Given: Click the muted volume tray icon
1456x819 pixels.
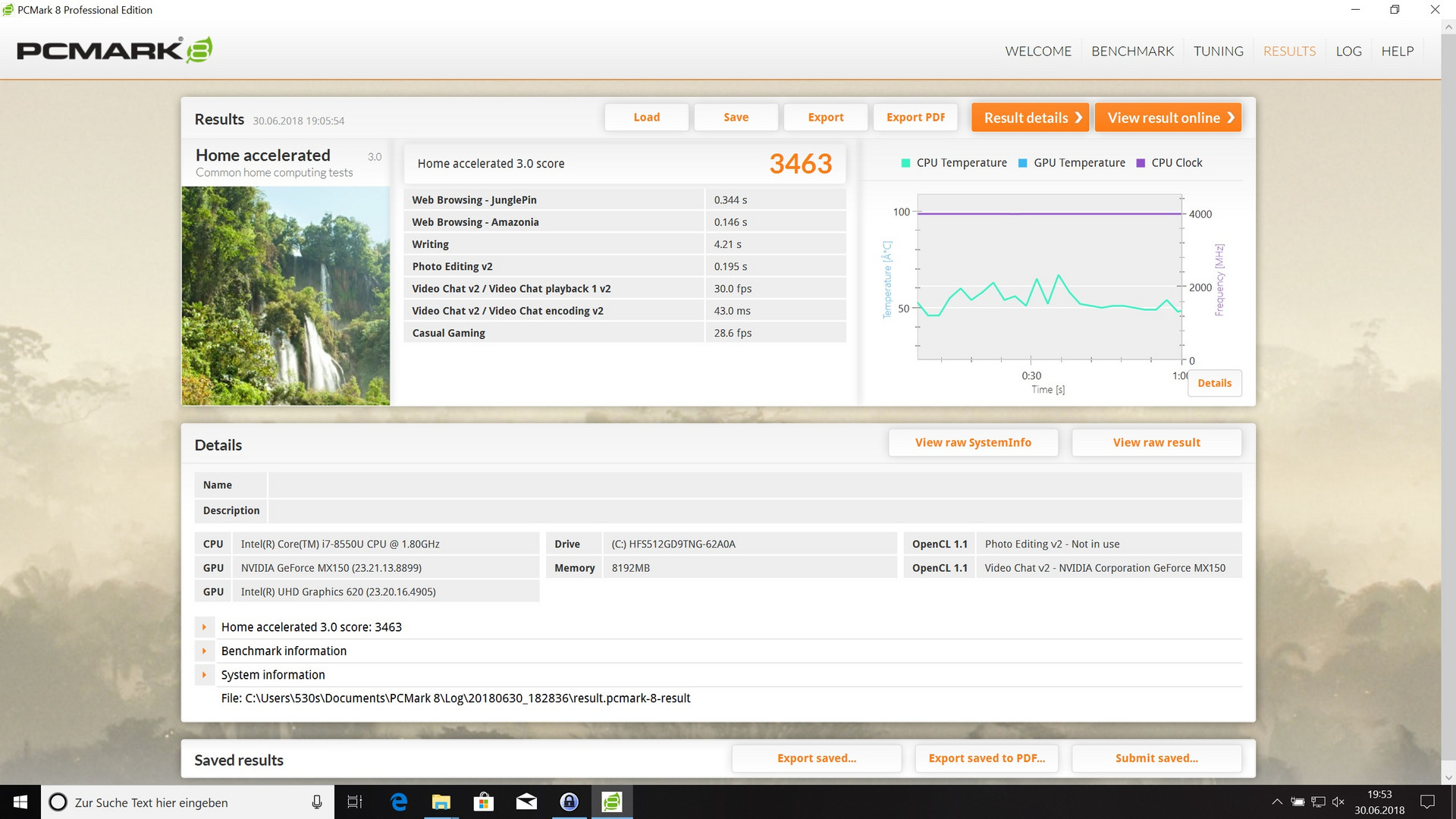Looking at the screenshot, I should tap(1338, 802).
